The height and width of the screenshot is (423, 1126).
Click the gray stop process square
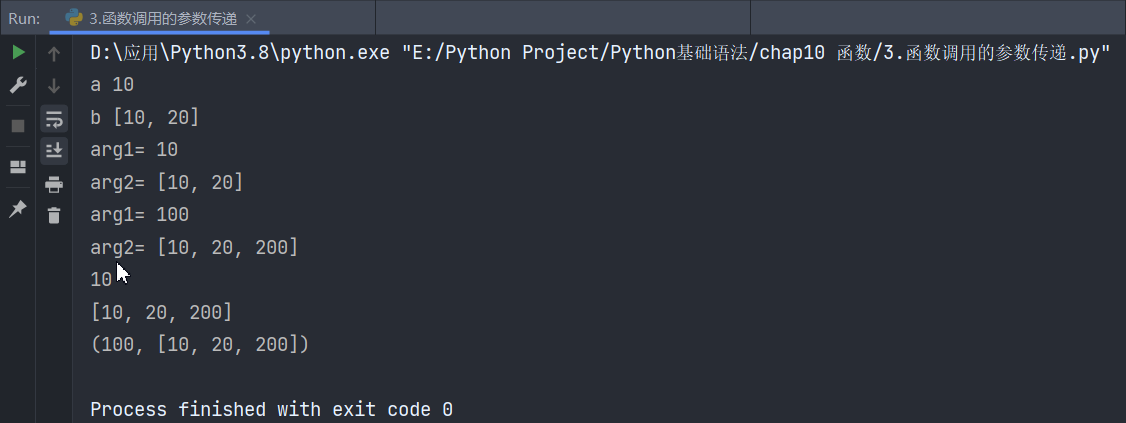18,126
